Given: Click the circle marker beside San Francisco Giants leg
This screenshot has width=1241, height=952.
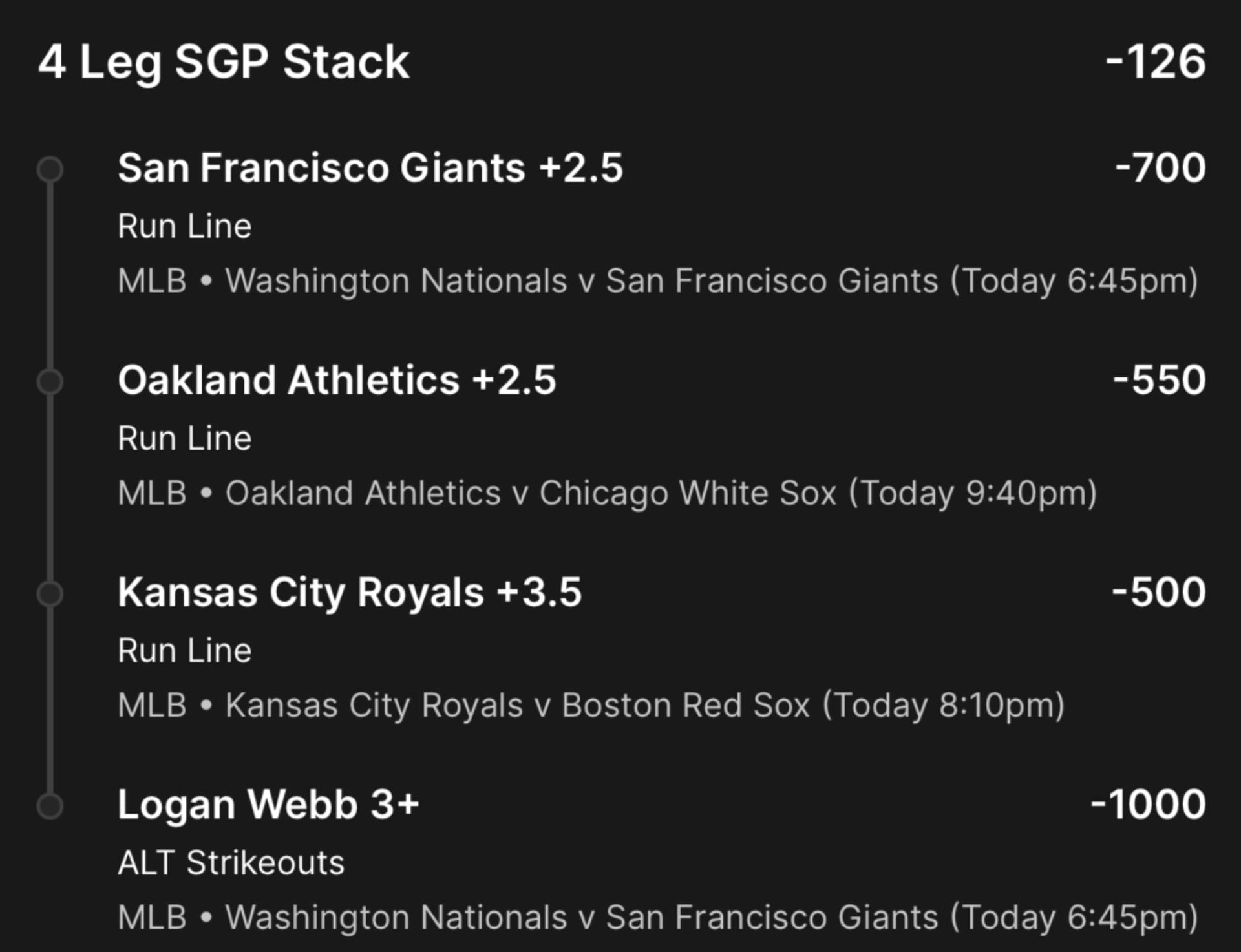Looking at the screenshot, I should 50,169.
